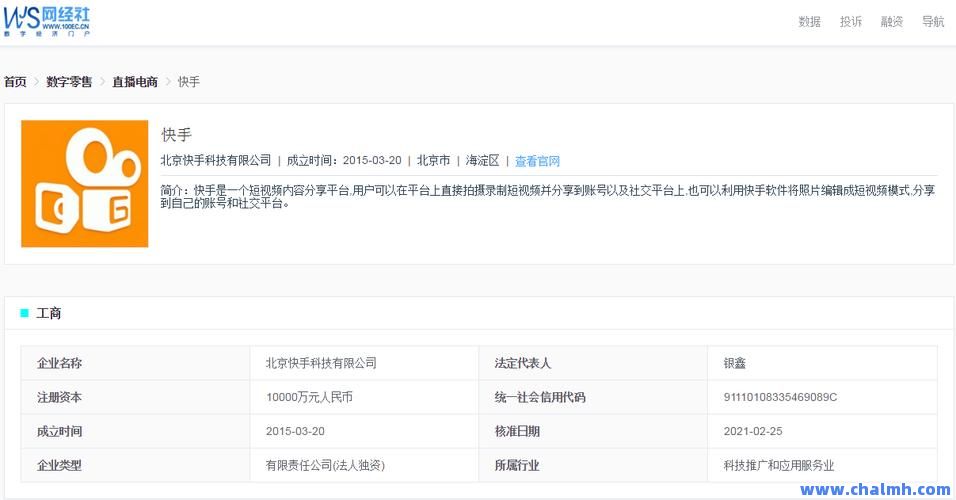
Task: Click the 快手 breadcrumb entry
Action: click(189, 82)
